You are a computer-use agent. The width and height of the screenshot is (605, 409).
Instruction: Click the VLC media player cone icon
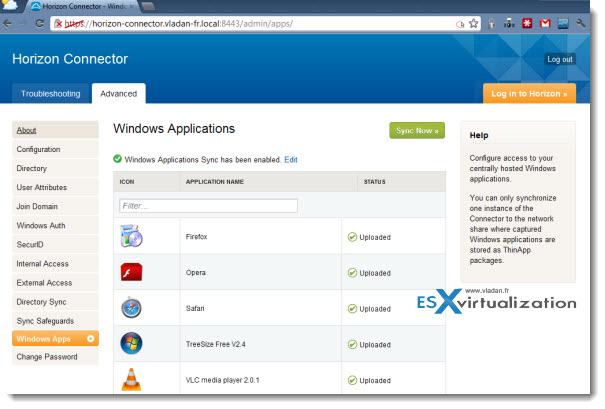pyautogui.click(x=132, y=380)
